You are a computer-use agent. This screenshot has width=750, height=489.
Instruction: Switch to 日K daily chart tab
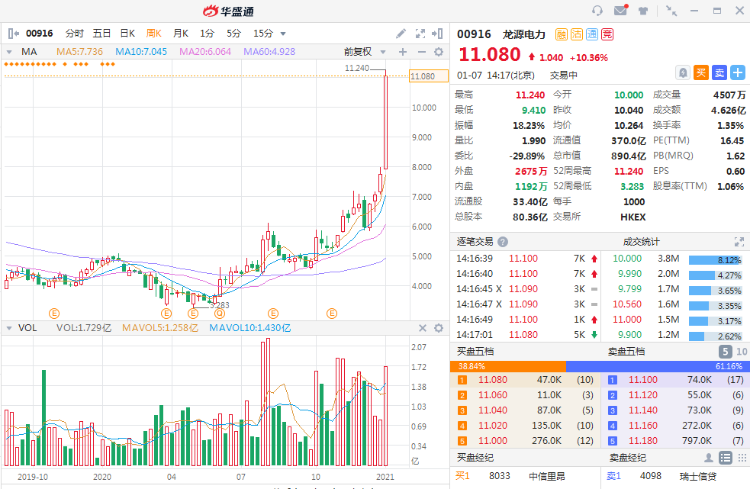[127, 33]
